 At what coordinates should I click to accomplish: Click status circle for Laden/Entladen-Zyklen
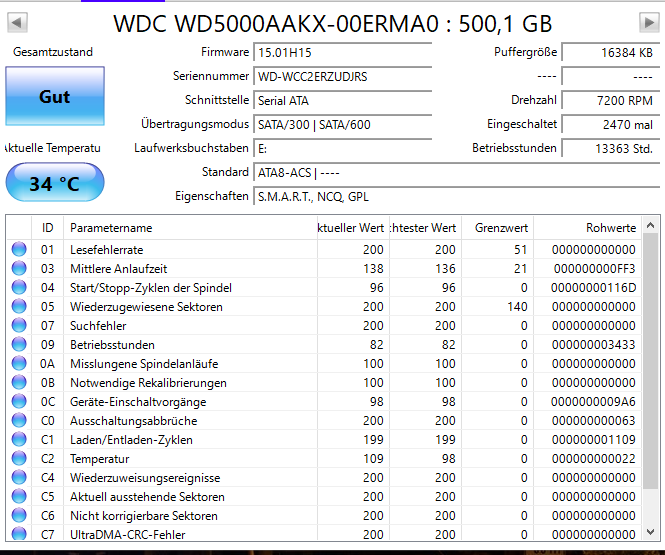click(x=19, y=439)
